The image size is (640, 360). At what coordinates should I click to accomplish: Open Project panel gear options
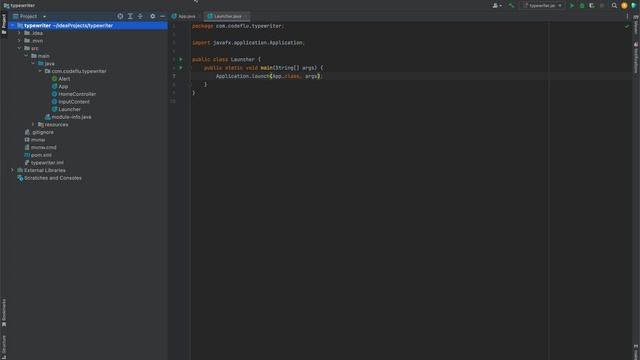[x=153, y=16]
